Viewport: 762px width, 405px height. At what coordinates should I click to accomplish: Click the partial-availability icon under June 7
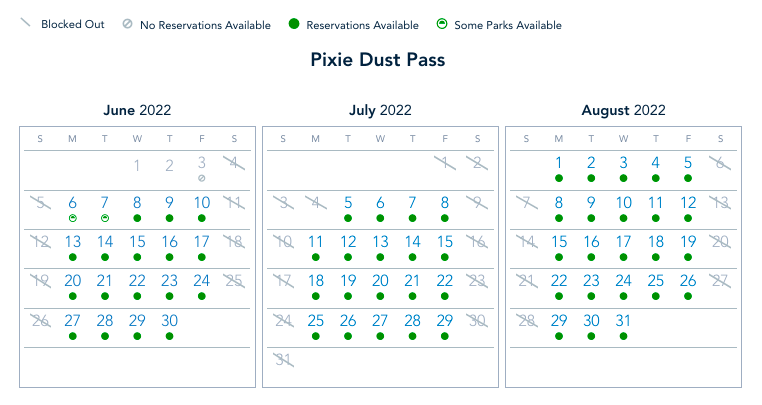(105, 217)
